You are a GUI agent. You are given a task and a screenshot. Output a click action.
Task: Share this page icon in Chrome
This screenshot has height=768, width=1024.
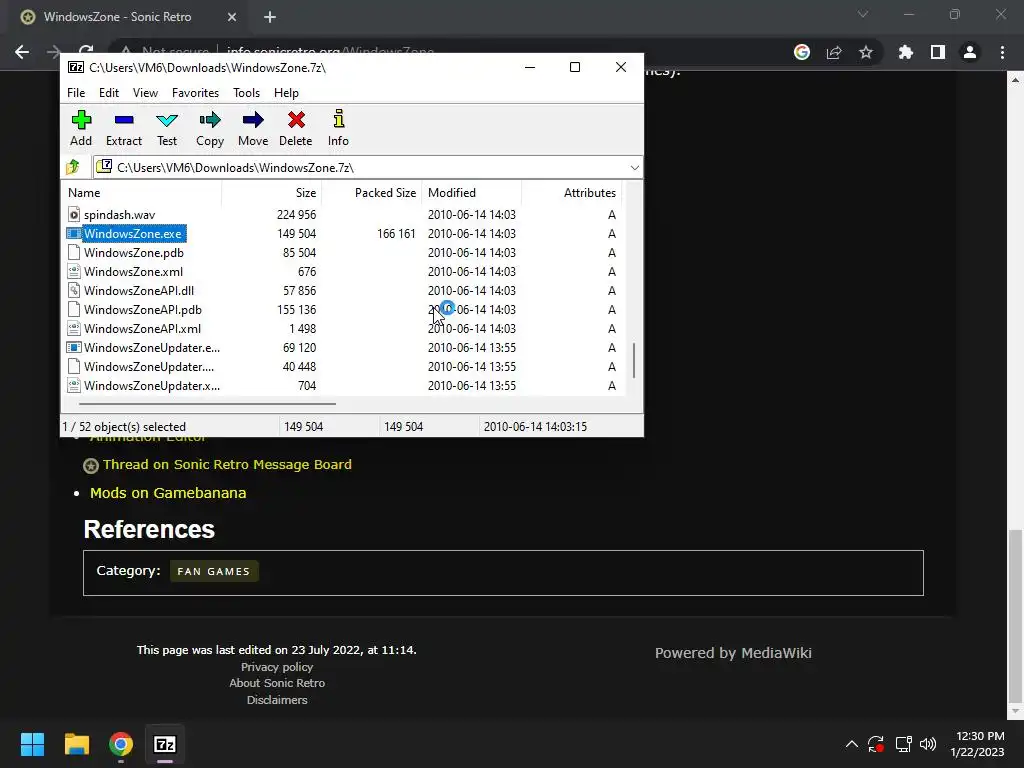click(x=834, y=52)
